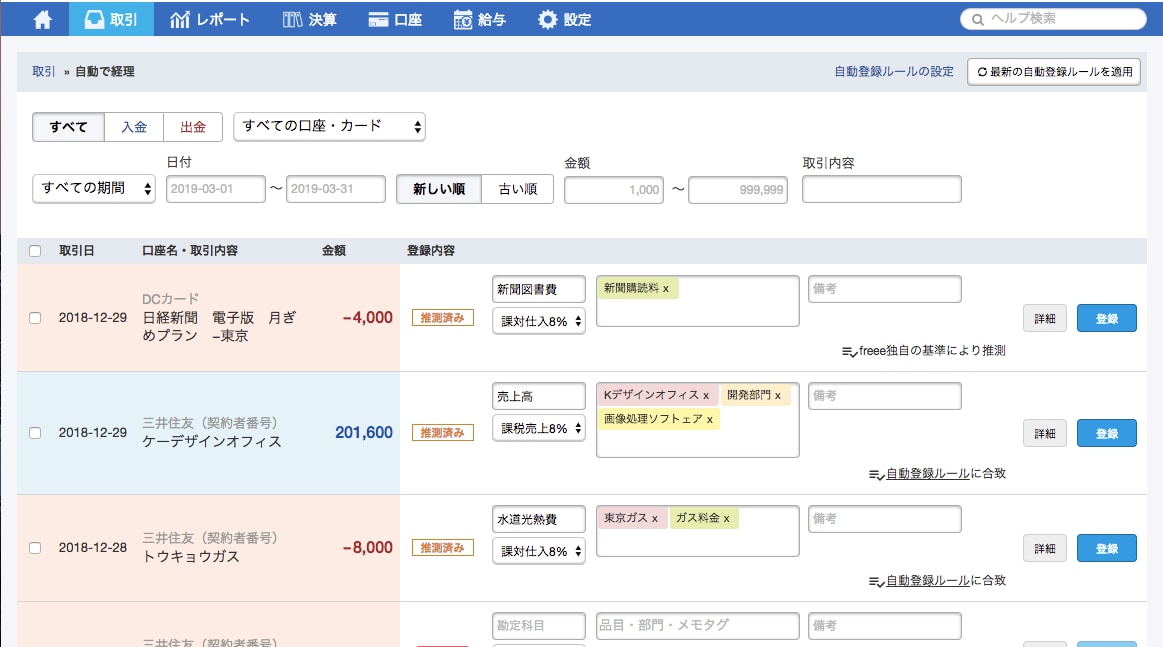Image resolution: width=1163 pixels, height=647 pixels.
Task: Click the 品目・部門・メモタグ field
Action: point(698,625)
